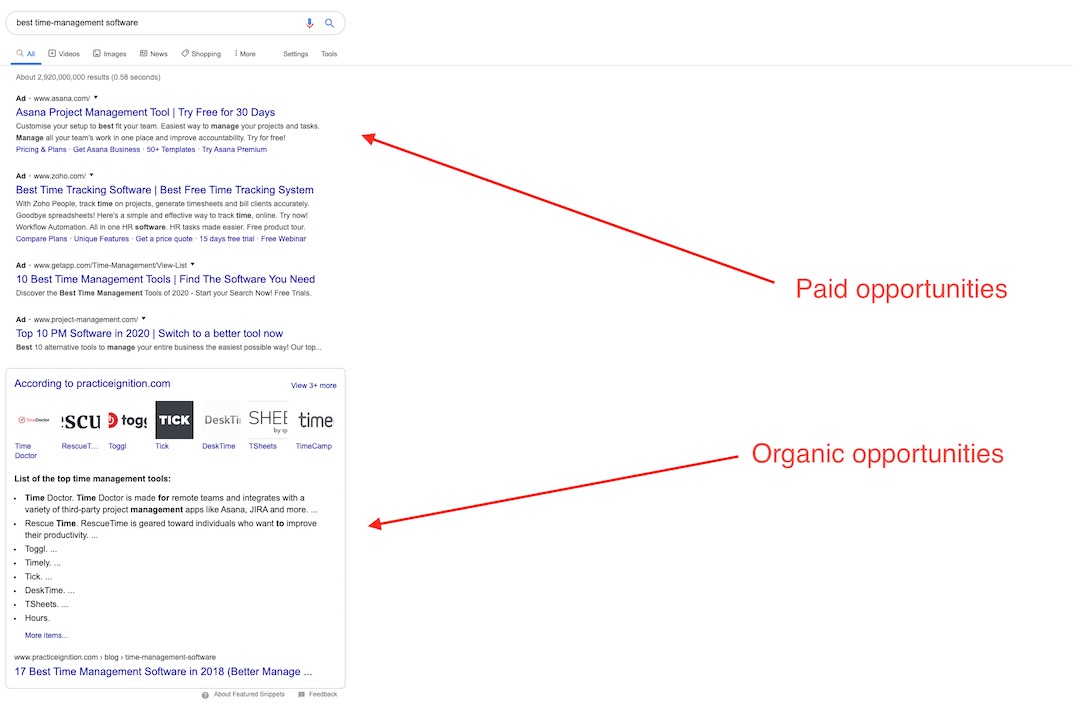Open search Settings
Image resolution: width=1073 pixels, height=706 pixels.
pos(296,53)
